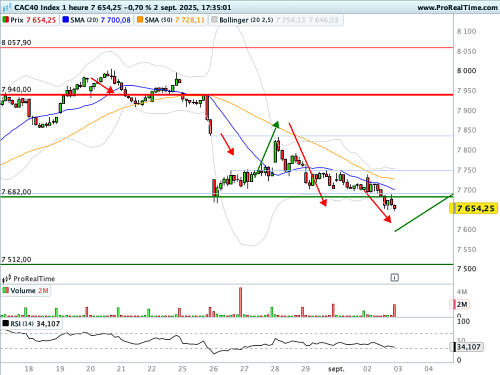Click the yellow 7 654,25 current price tag
Screen dimensions: 500x375
tap(474, 209)
